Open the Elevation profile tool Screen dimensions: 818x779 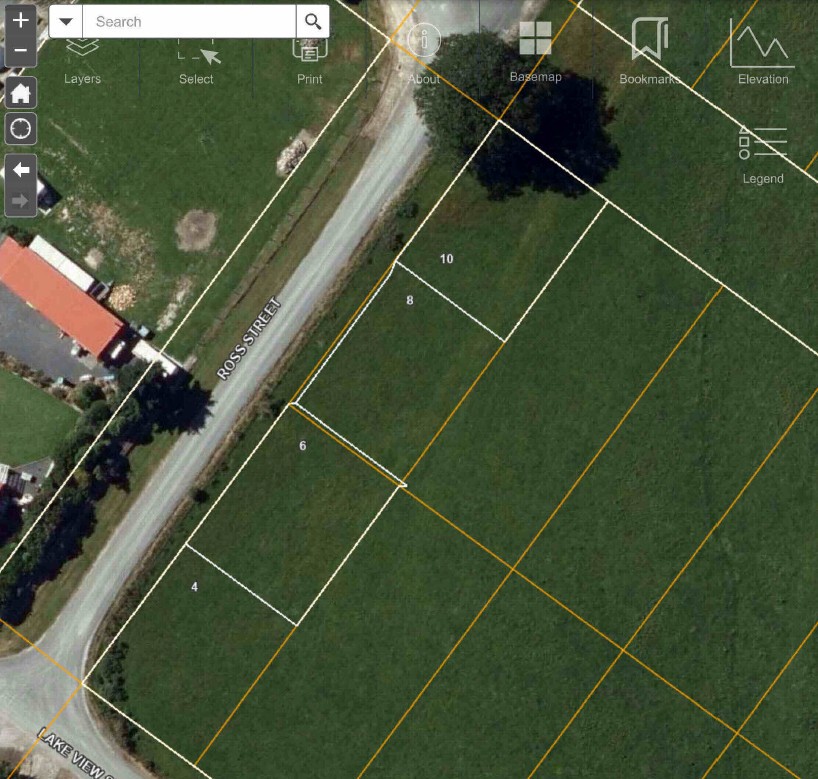coord(763,51)
